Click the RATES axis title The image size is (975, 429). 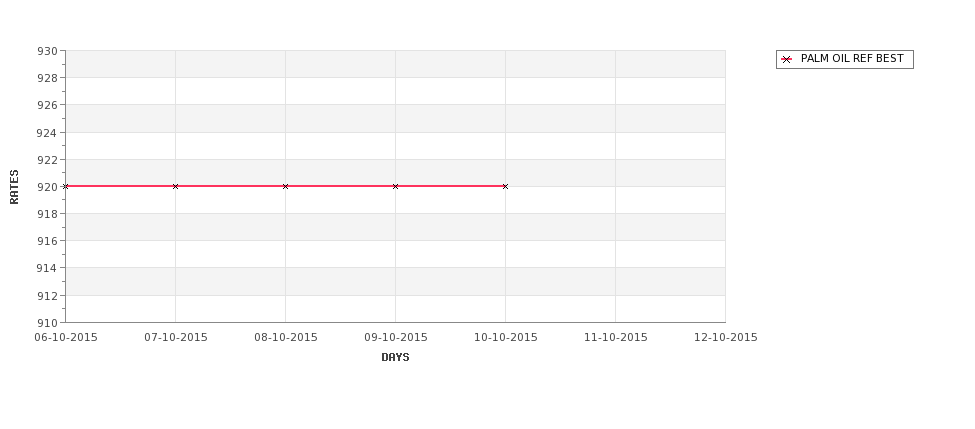(14, 187)
